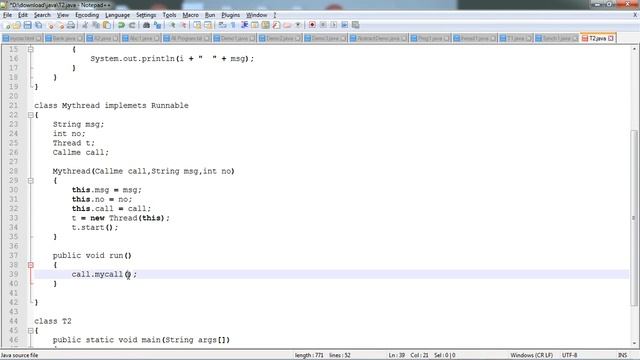Toggle Show All Characters in the toolbar

[x=233, y=25]
